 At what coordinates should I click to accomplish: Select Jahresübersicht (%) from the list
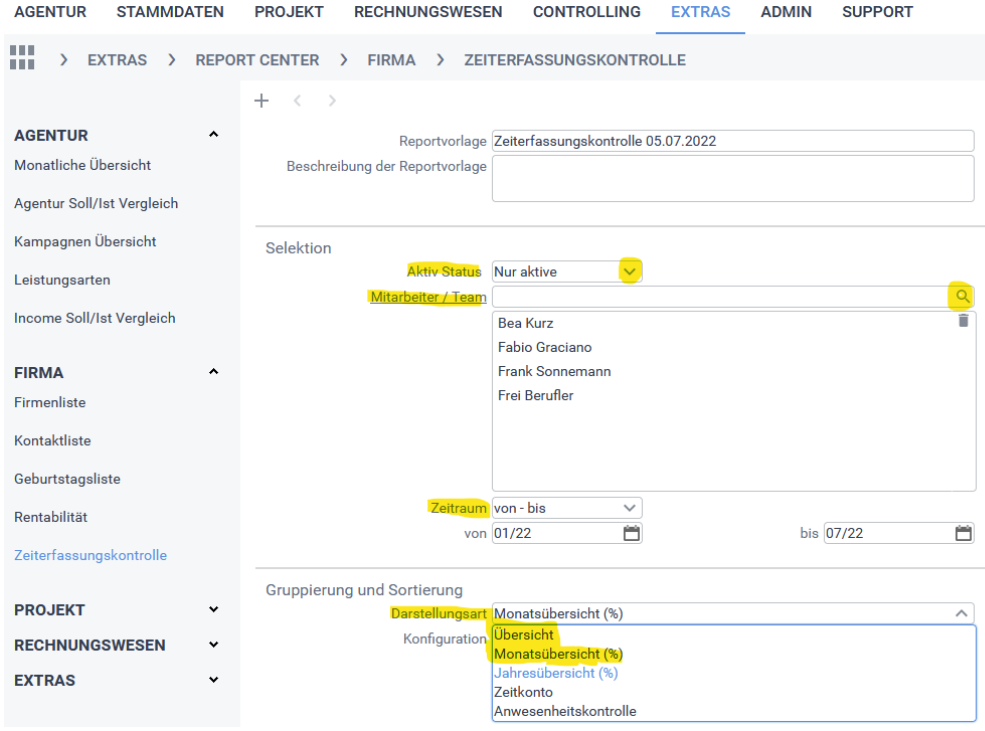point(555,673)
